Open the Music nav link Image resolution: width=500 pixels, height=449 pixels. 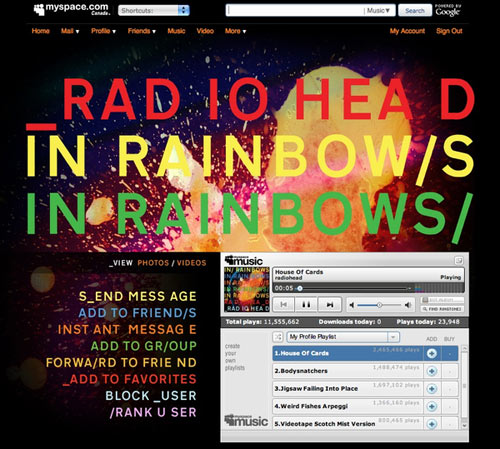176,31
